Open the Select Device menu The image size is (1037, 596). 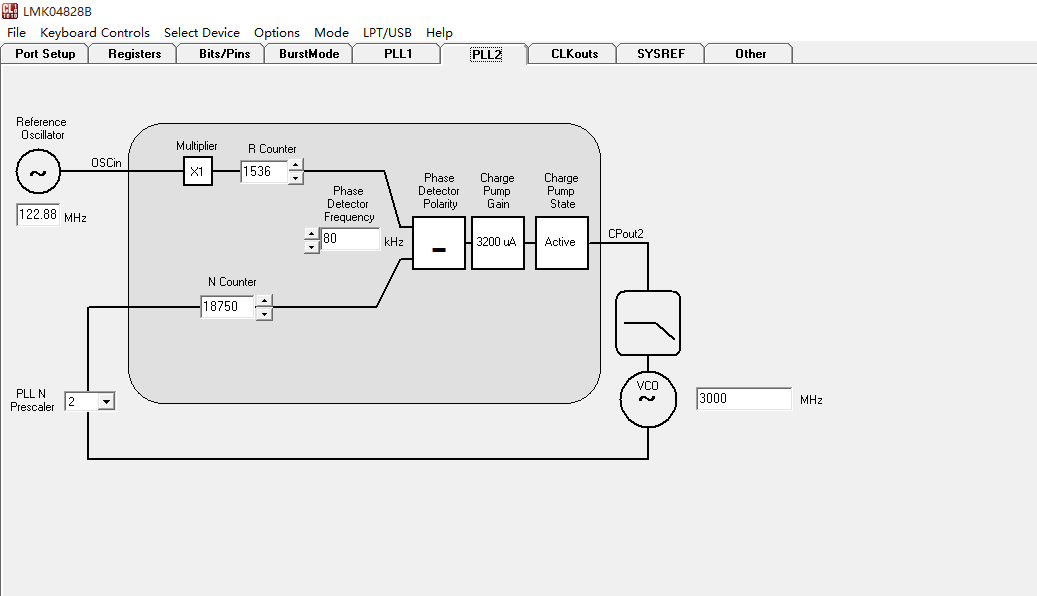(x=202, y=32)
